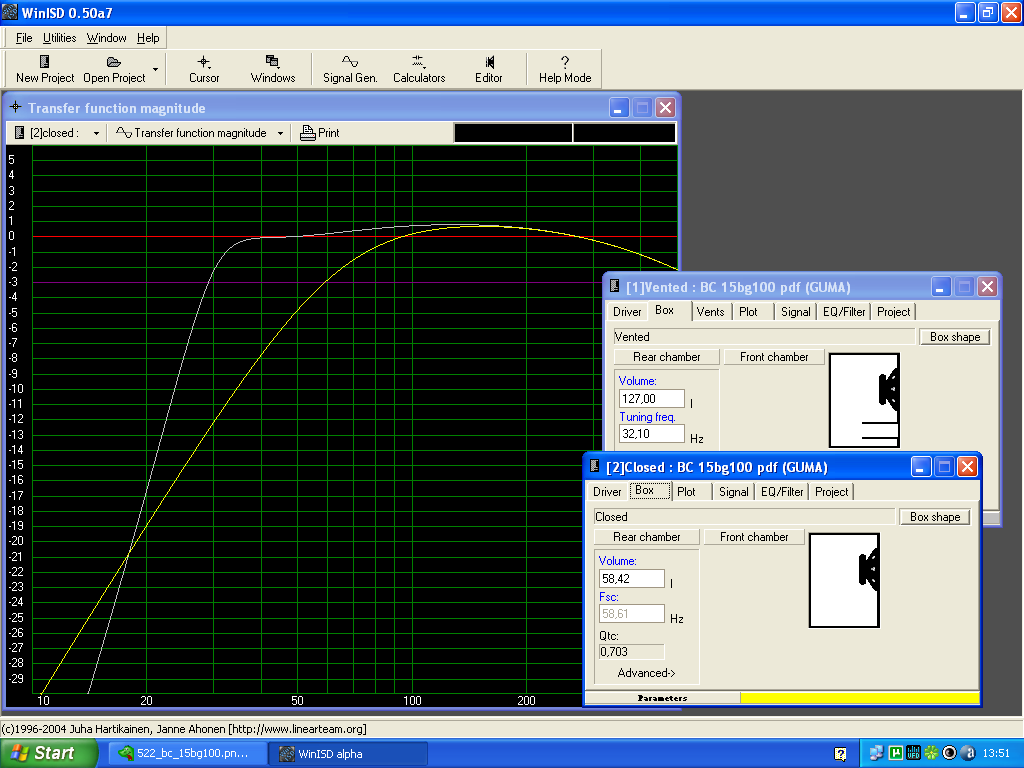Viewport: 1024px width, 768px height.
Task: Switch to the 522_bc_15bg100.png taskbar window
Action: [x=188, y=754]
